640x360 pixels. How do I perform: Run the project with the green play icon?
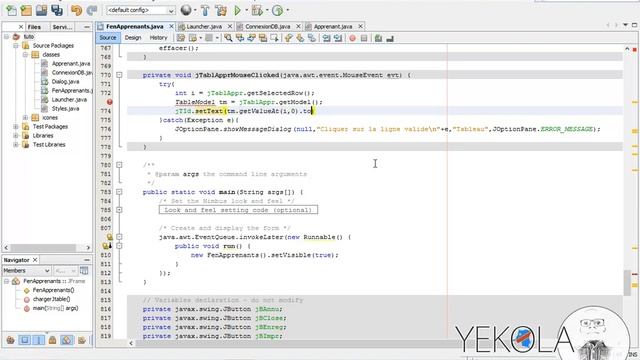click(238, 10)
